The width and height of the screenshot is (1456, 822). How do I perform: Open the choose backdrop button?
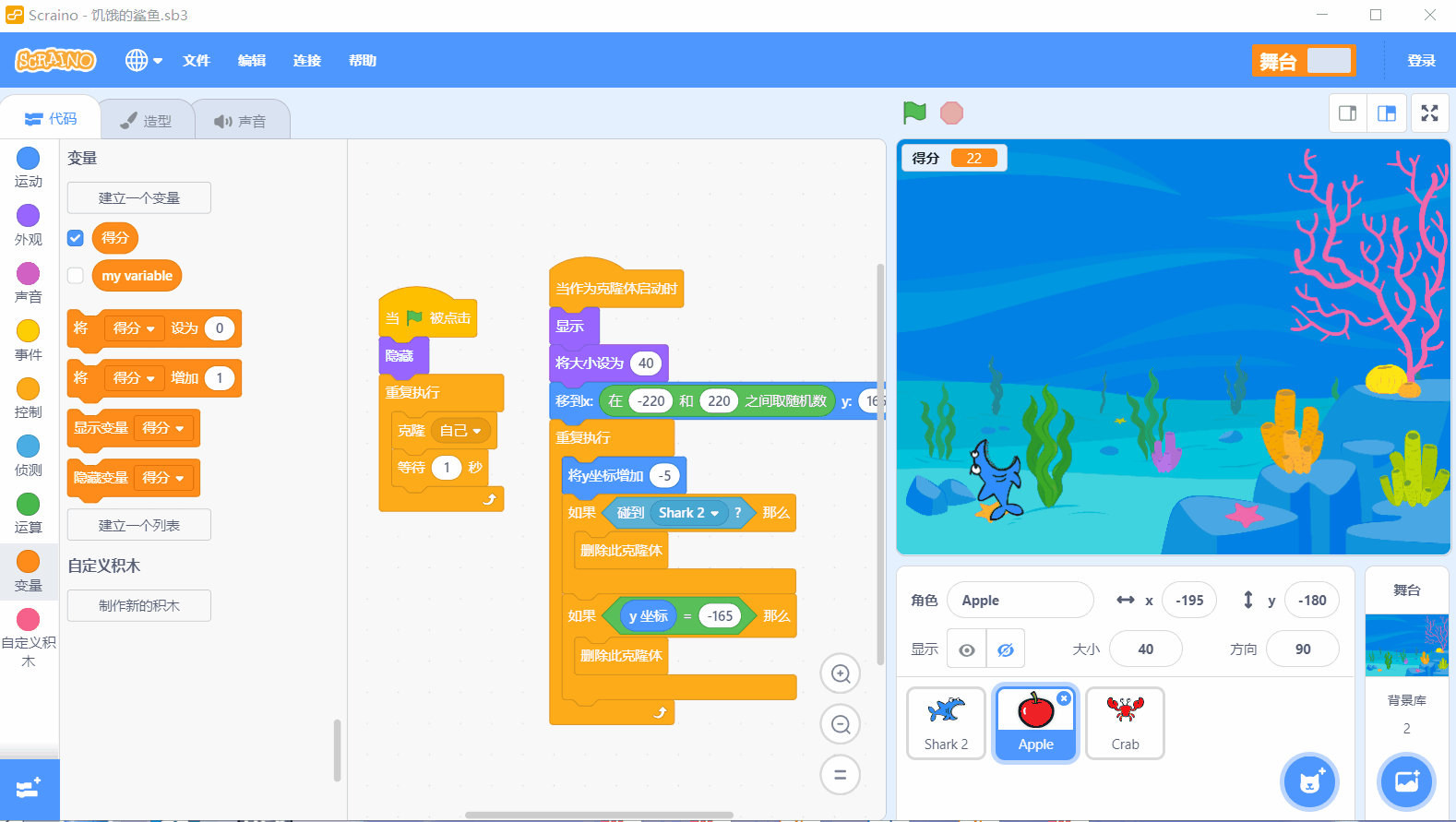(x=1406, y=781)
